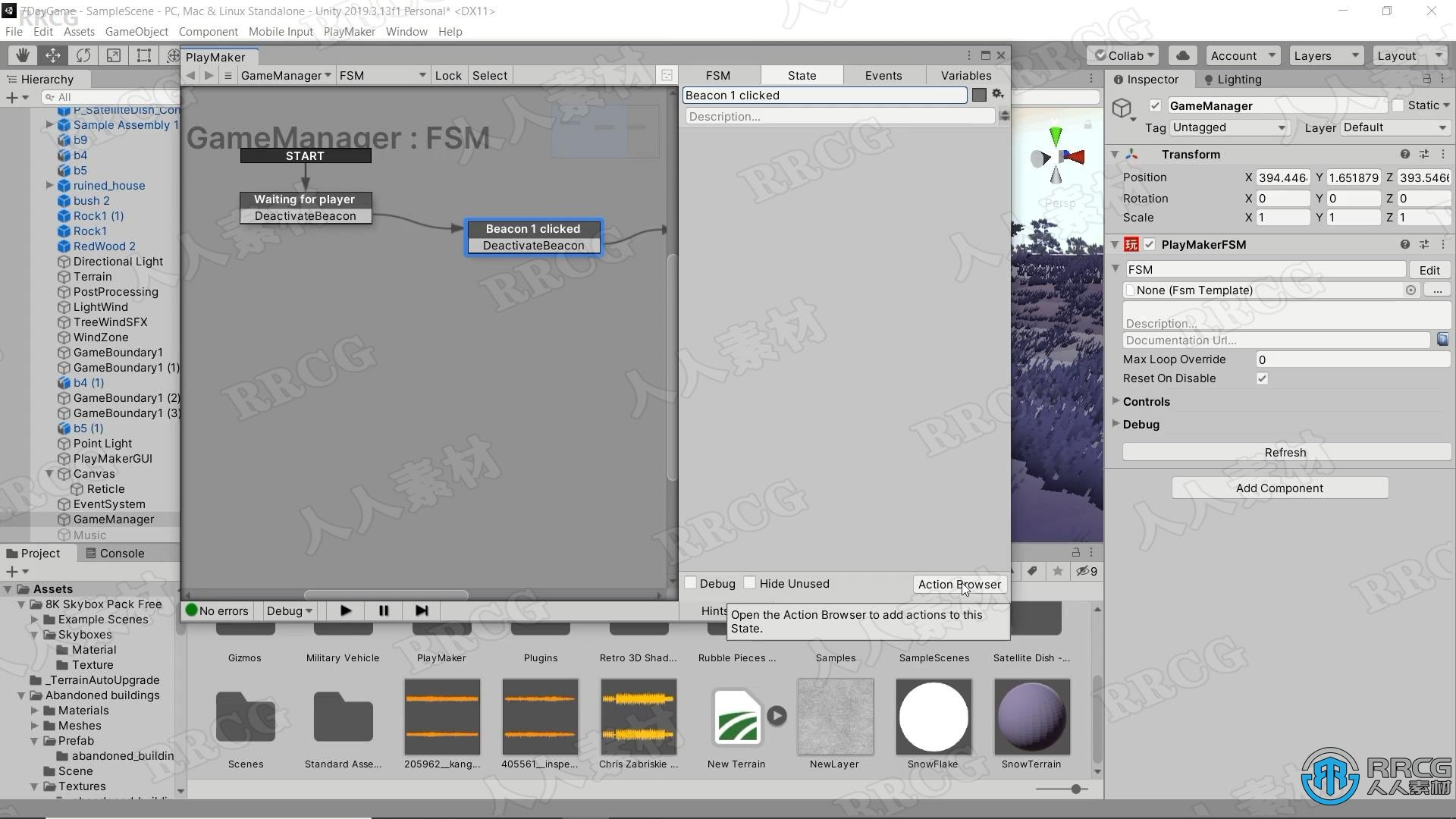Click the Pause button in PlayMaker footer

383,610
